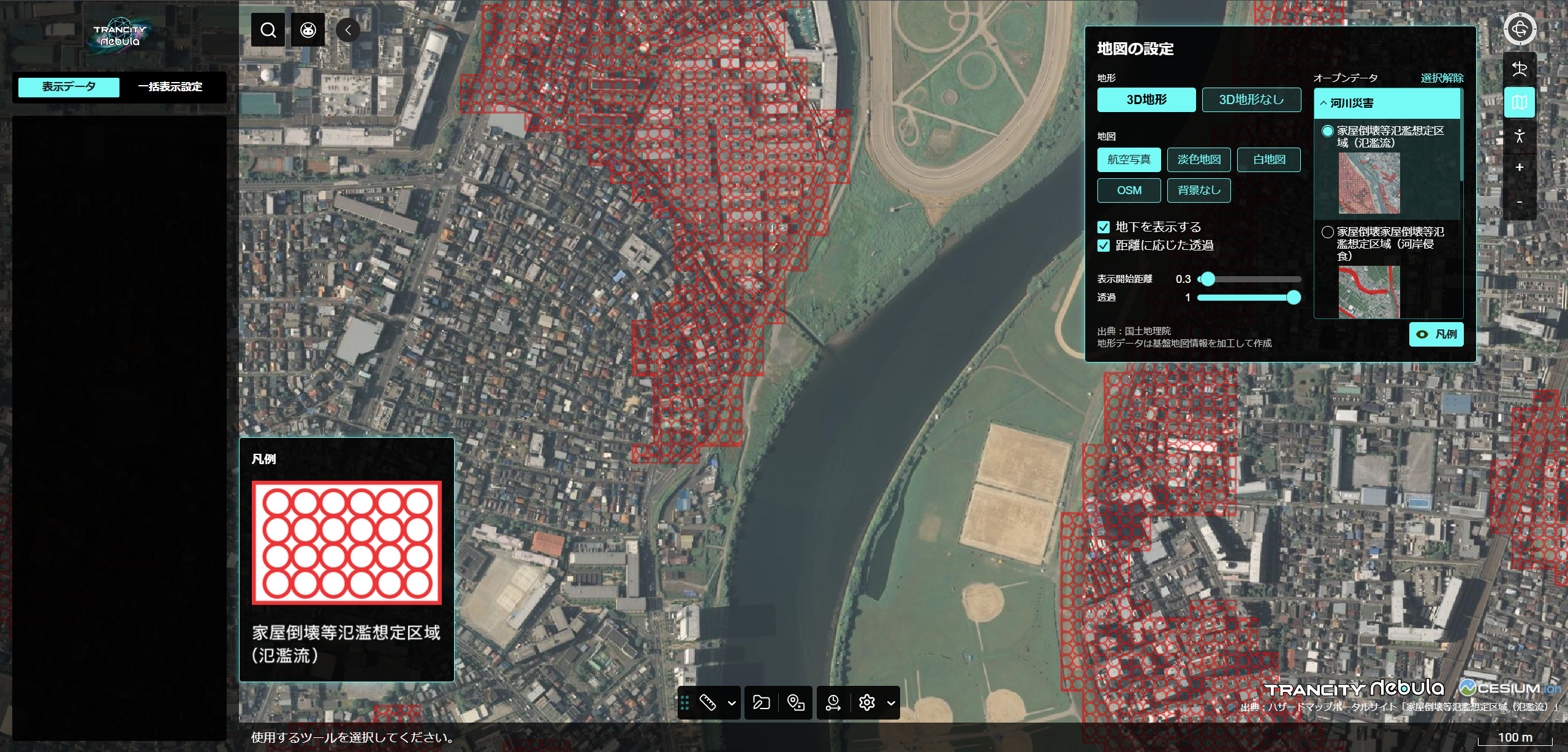This screenshot has width=1568, height=752.
Task: Open the gear settings dropdown arrow
Action: coord(891,703)
